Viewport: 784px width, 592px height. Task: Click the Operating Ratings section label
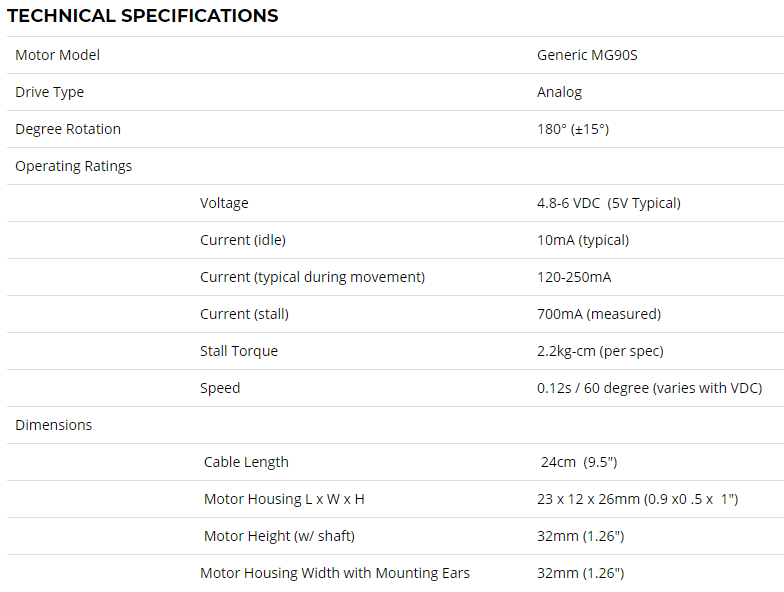pos(74,166)
